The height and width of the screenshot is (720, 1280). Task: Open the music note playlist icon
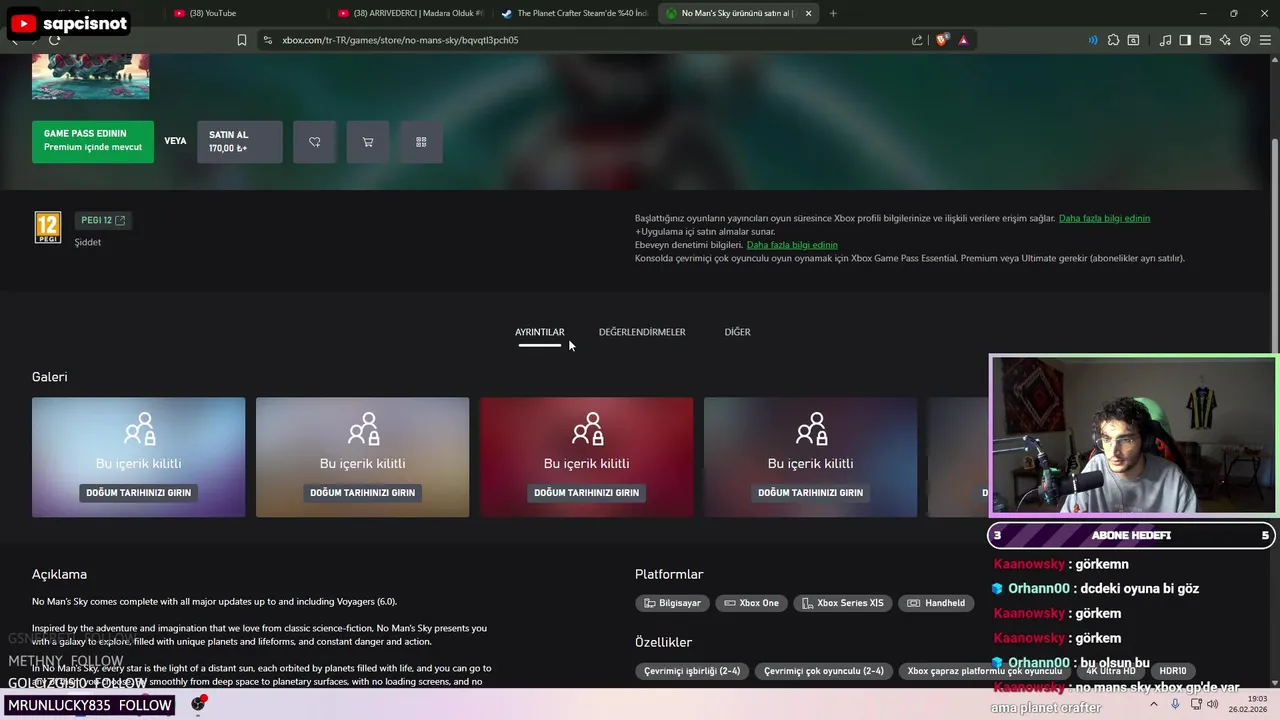pos(1165,40)
